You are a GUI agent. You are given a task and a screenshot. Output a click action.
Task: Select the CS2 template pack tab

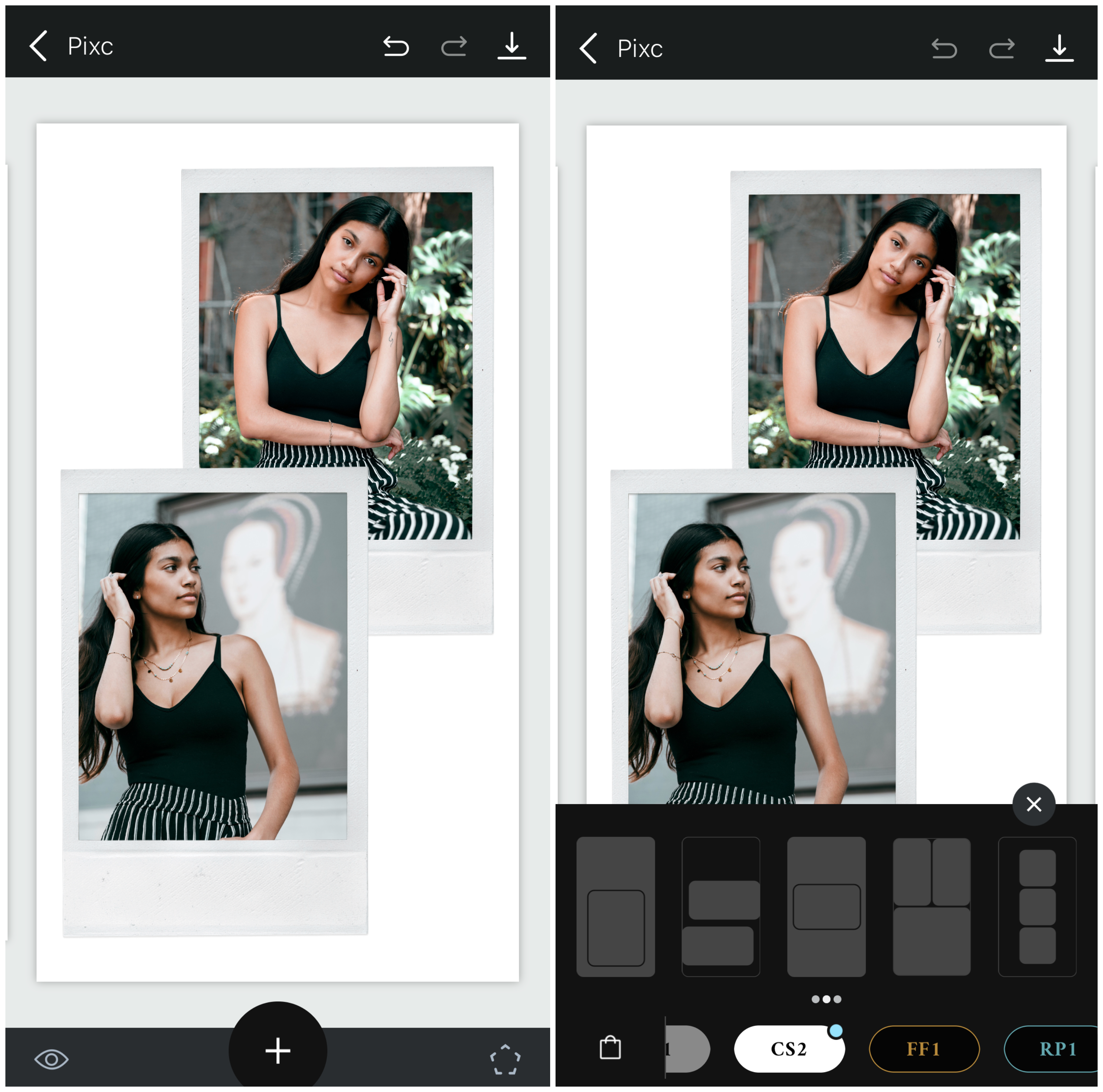[789, 1049]
